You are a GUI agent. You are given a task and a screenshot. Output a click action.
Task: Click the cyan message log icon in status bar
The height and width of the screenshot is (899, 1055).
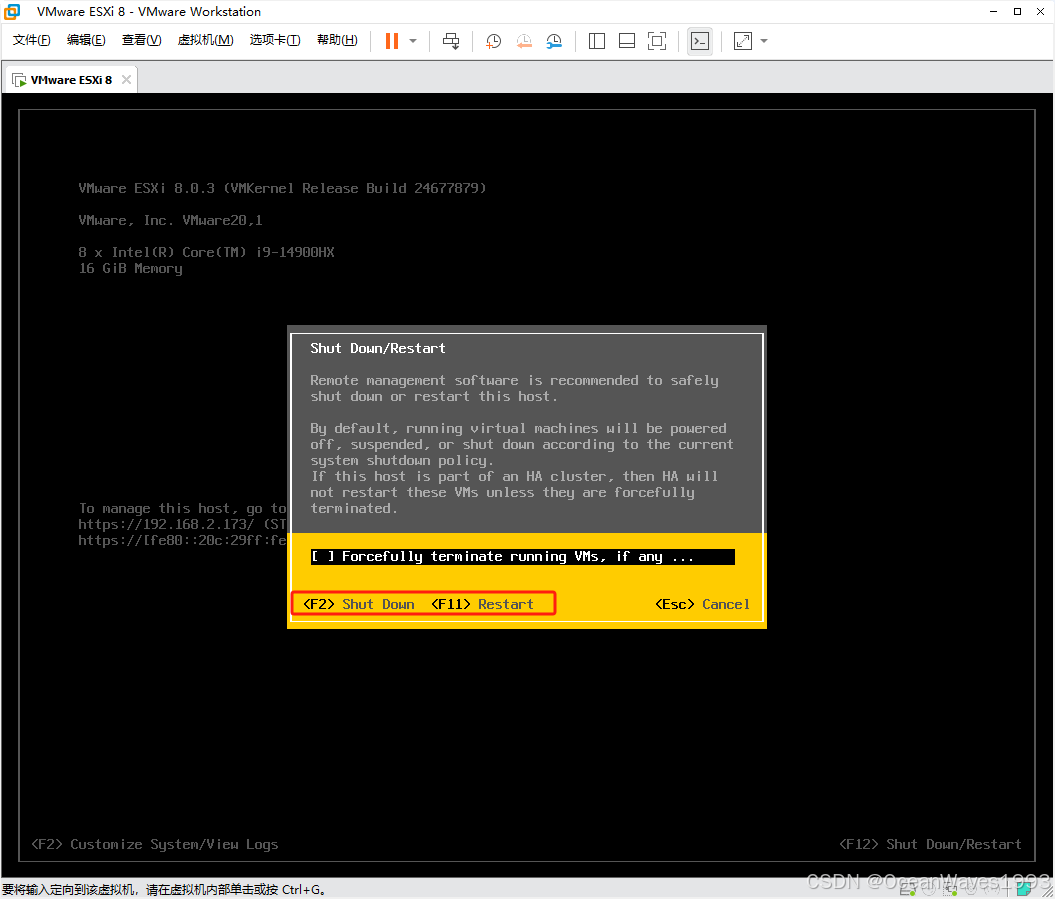click(1024, 890)
